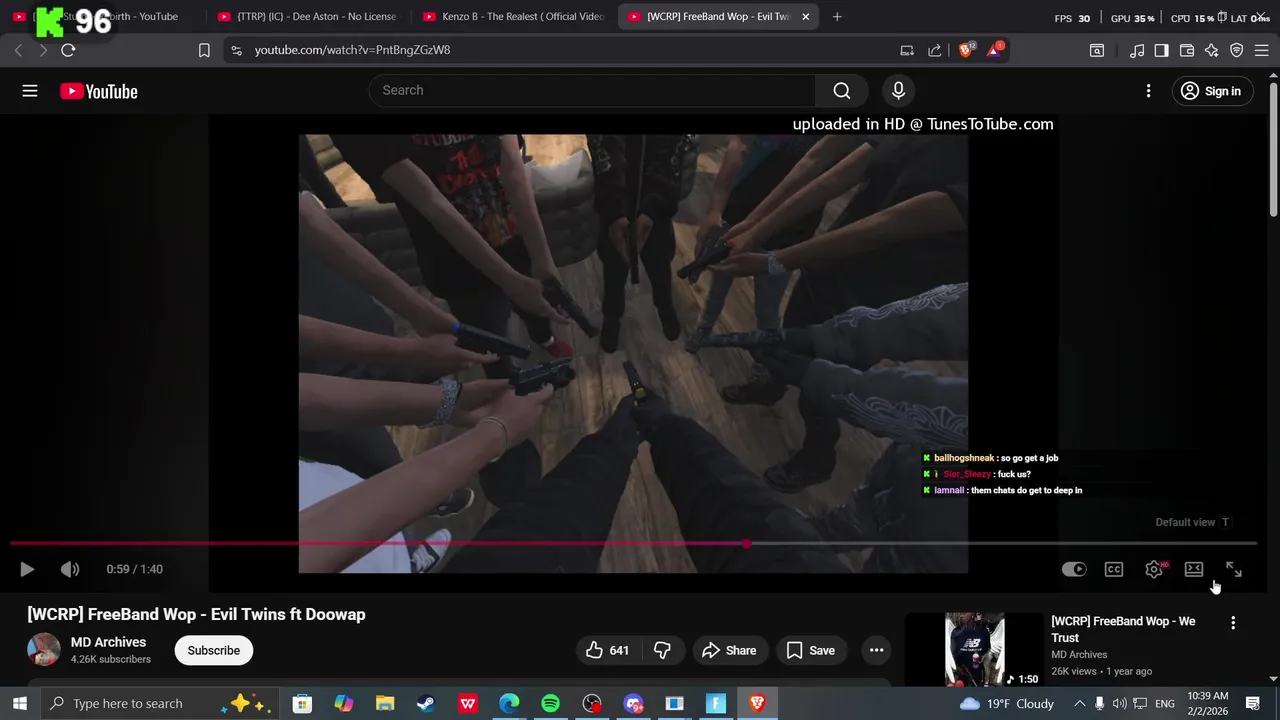Screen dimensions: 1280x720
Task: Open options menu for We Trust suggestion
Action: [x=1233, y=622]
